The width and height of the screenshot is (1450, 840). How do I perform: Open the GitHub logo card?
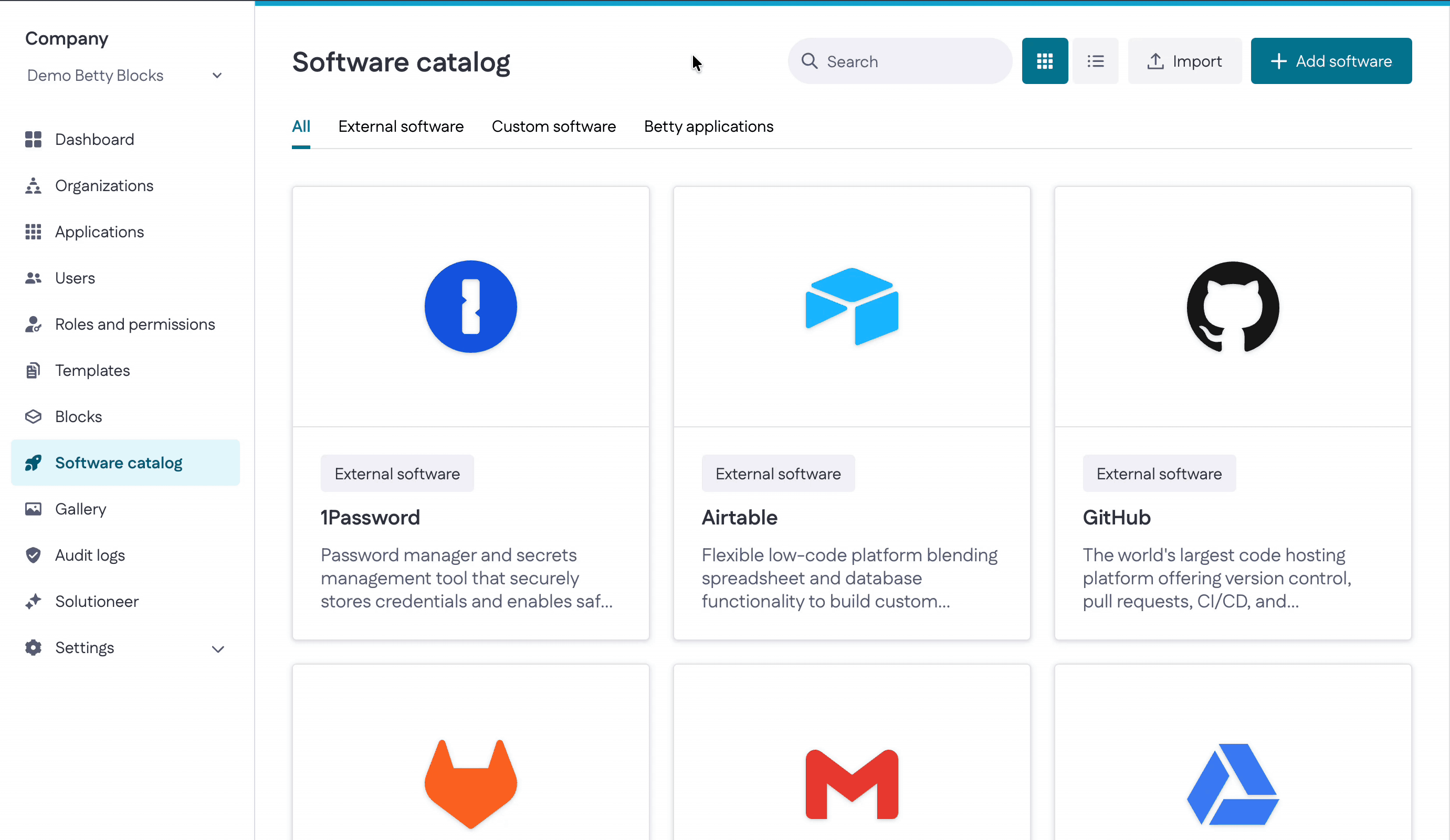point(1233,307)
